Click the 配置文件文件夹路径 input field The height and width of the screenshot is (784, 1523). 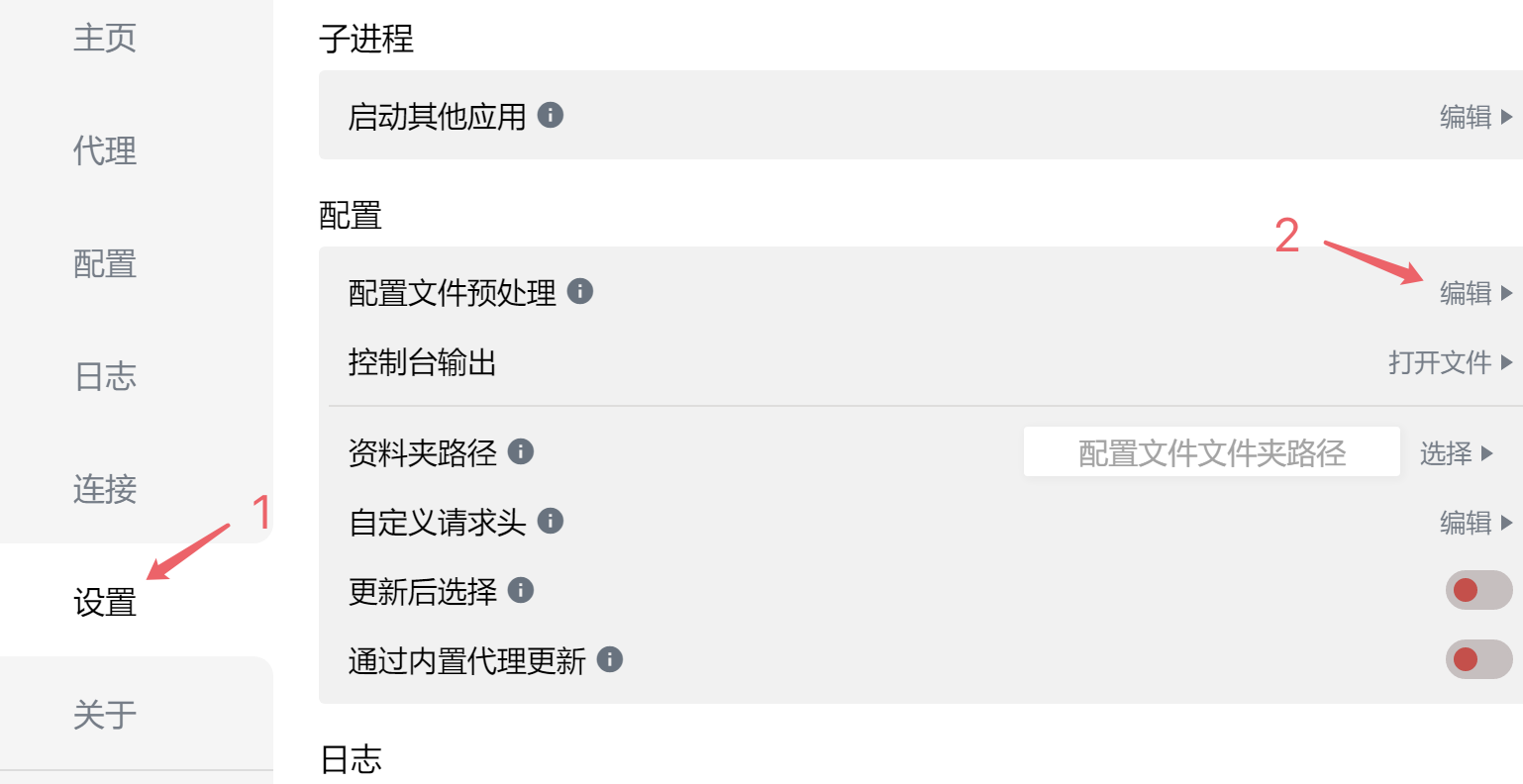pos(1211,452)
